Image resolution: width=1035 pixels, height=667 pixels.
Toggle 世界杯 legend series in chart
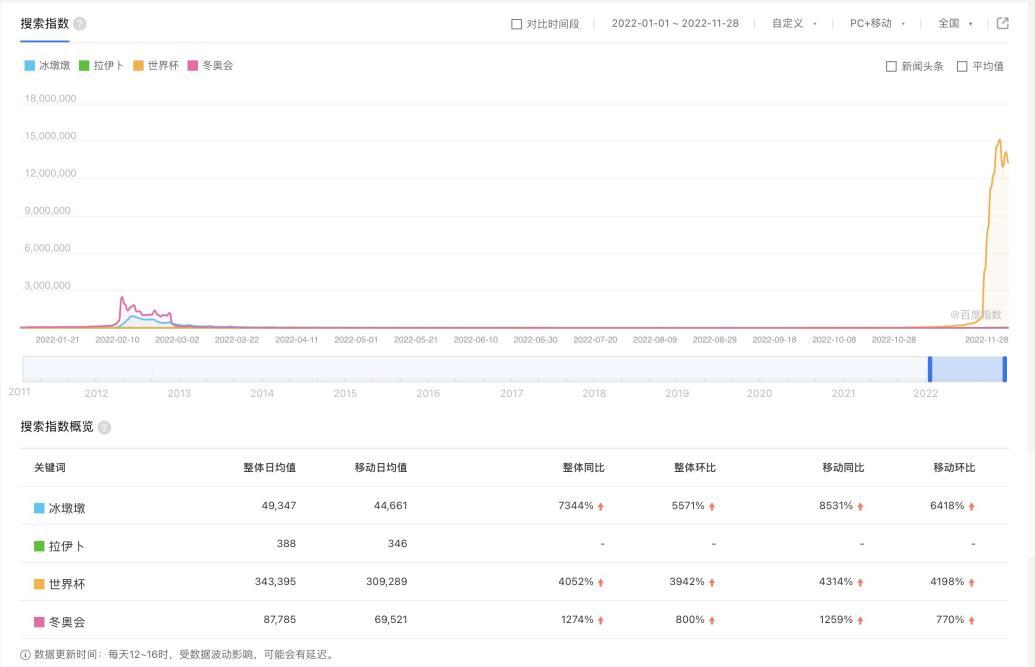(156, 65)
